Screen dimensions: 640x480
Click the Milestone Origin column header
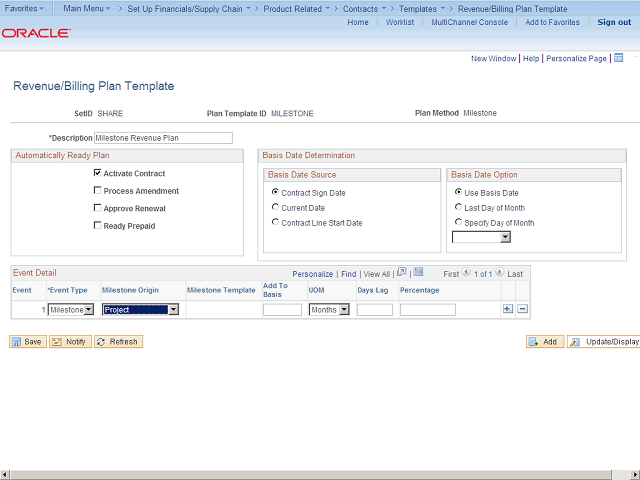130,290
